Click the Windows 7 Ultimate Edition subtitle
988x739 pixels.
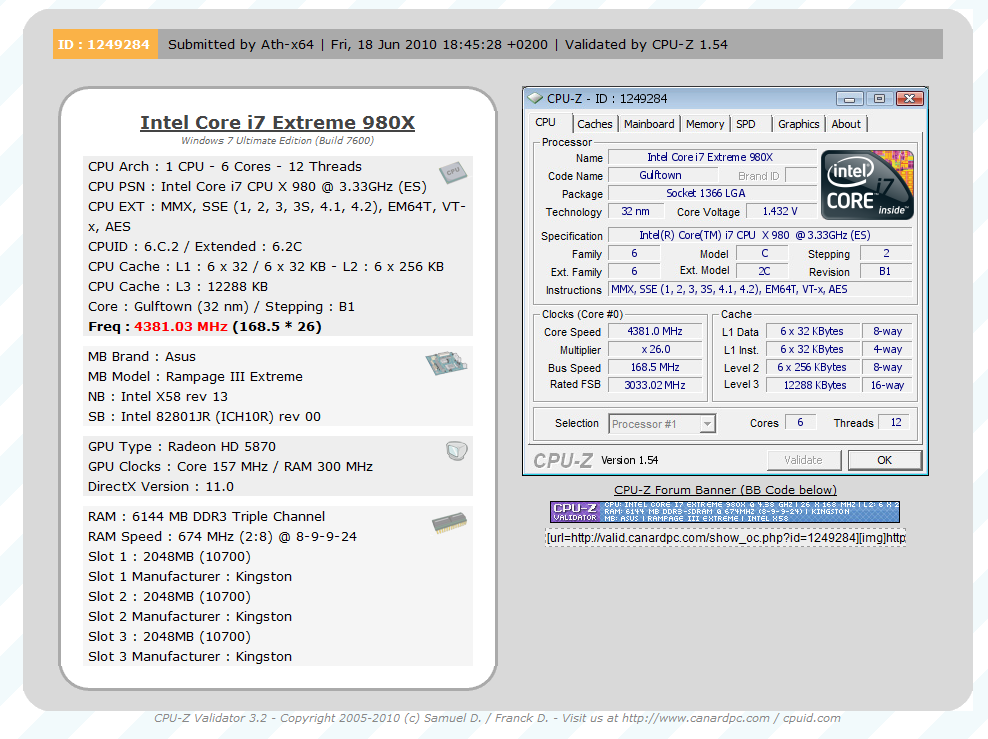[x=277, y=140]
